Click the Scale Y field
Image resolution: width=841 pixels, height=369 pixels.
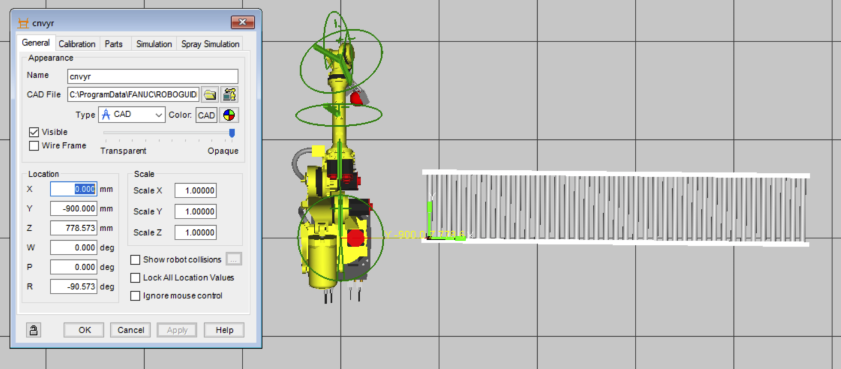[196, 211]
